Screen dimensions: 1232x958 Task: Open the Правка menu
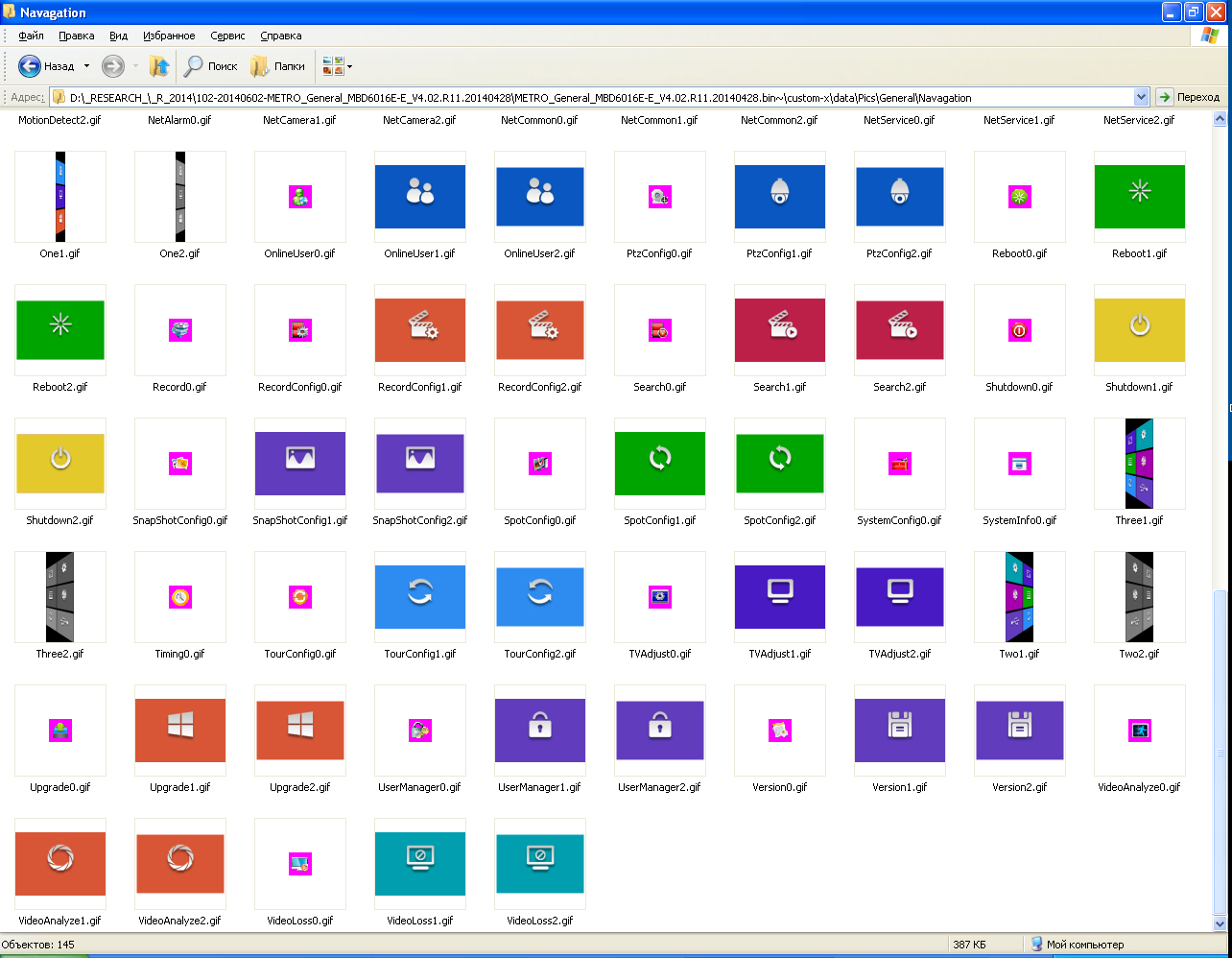point(76,36)
